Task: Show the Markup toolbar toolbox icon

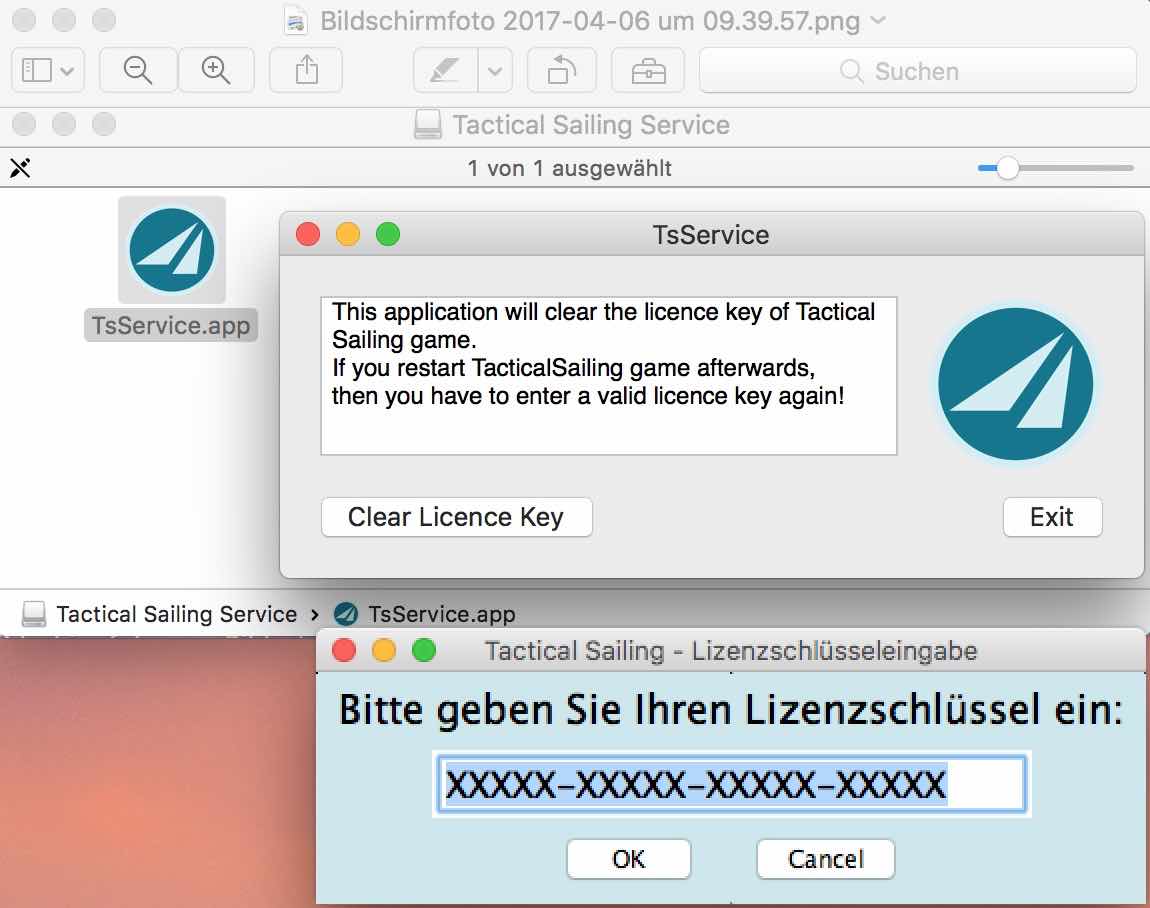Action: [x=648, y=70]
